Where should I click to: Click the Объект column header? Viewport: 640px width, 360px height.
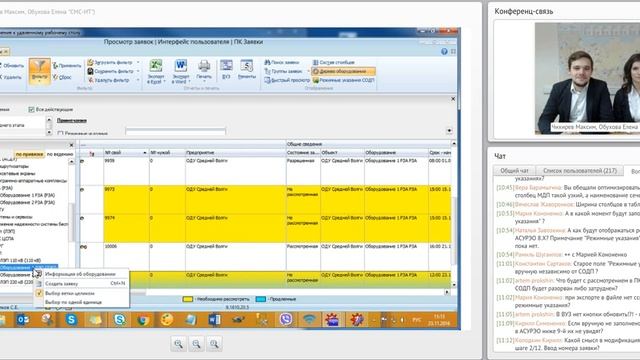[x=342, y=153]
